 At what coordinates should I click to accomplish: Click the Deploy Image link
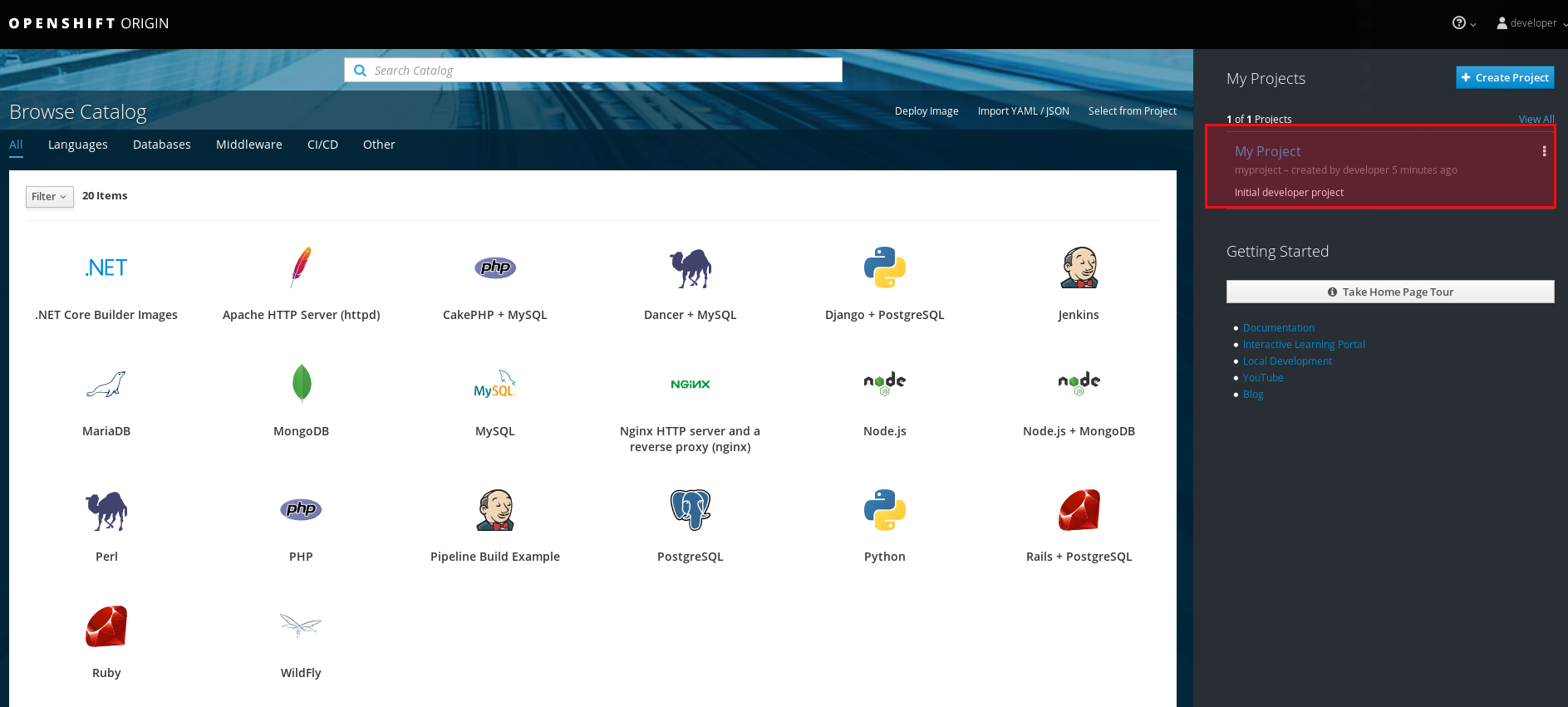click(x=927, y=111)
